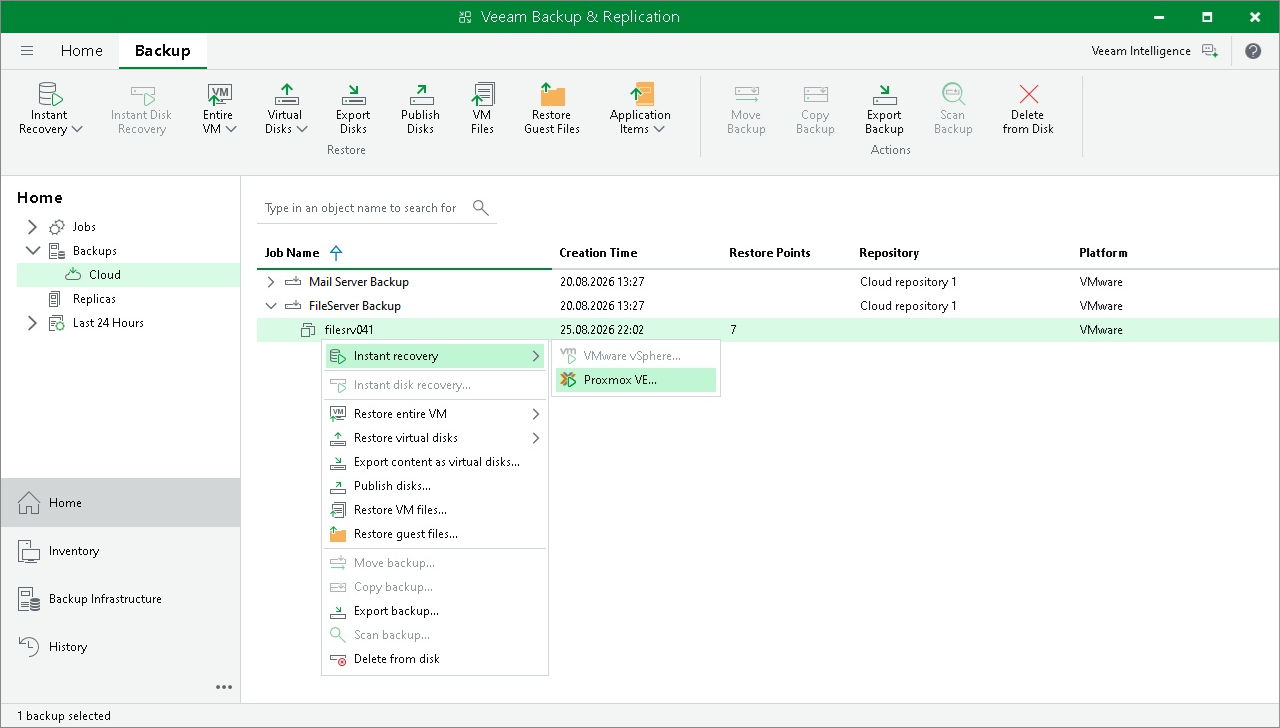Open the Backup Infrastructure view
Image resolution: width=1280 pixels, height=728 pixels.
pos(120,599)
